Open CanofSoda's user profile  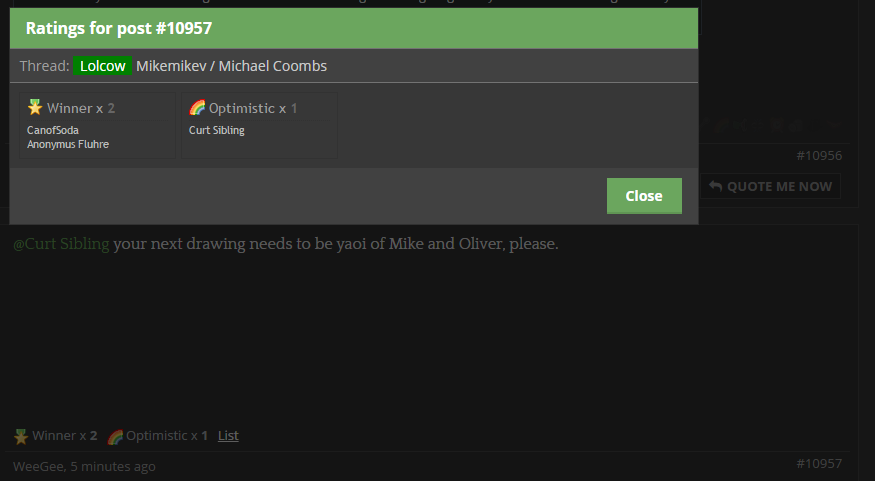point(53,130)
